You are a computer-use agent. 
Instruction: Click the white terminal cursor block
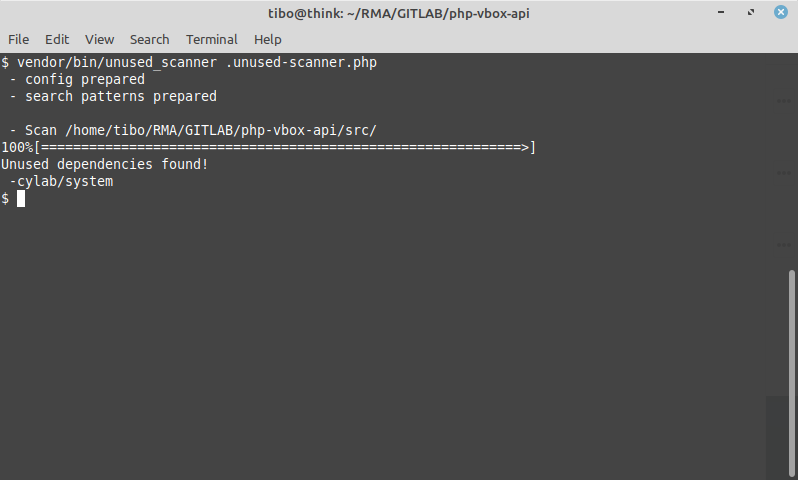[x=21, y=199]
